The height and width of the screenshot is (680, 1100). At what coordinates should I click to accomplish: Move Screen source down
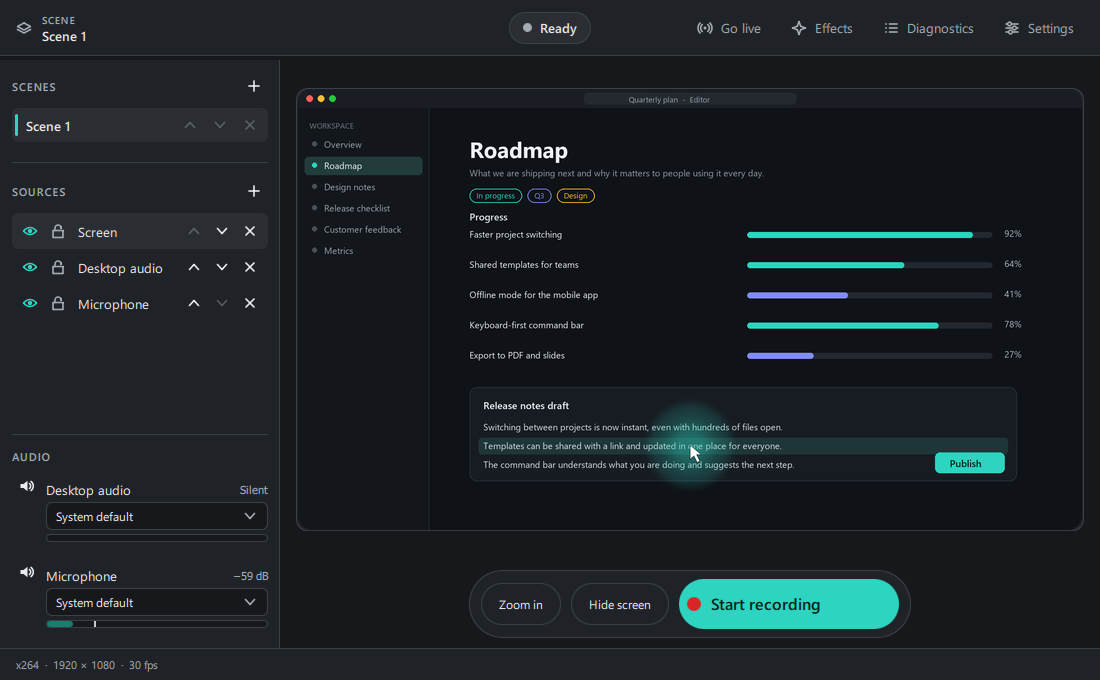222,232
